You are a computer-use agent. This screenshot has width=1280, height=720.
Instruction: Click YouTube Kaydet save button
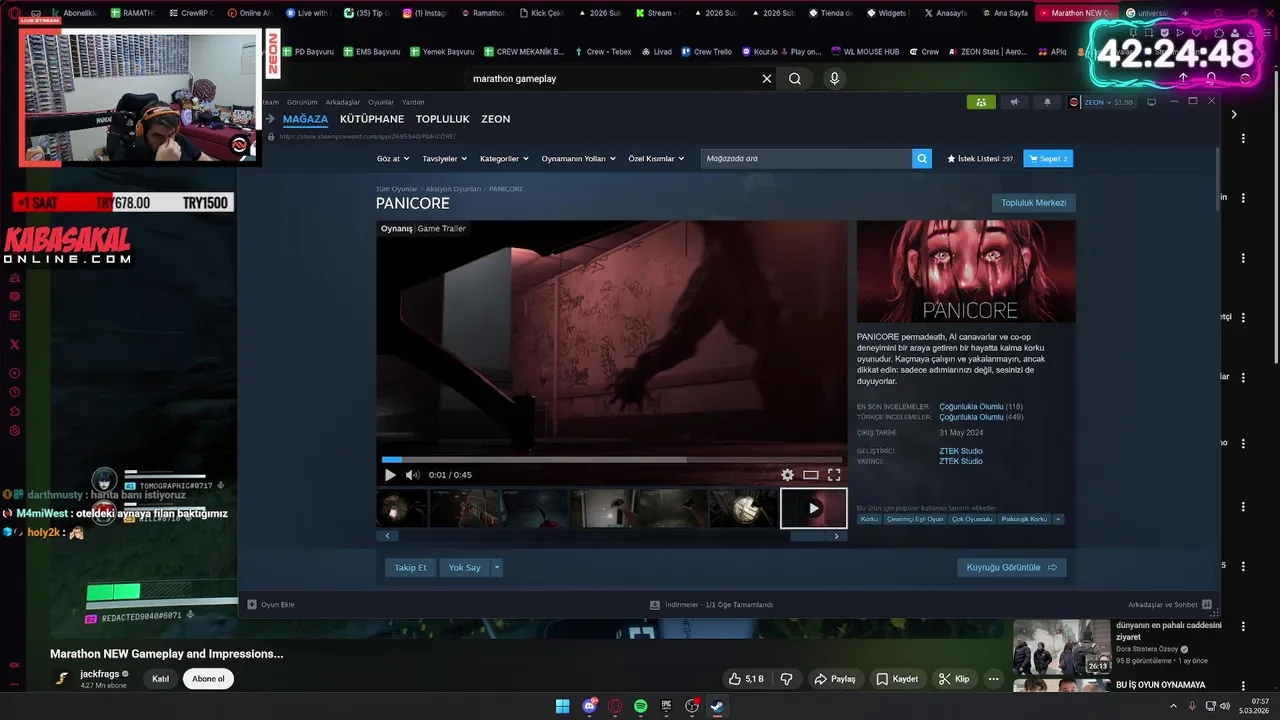coord(897,679)
